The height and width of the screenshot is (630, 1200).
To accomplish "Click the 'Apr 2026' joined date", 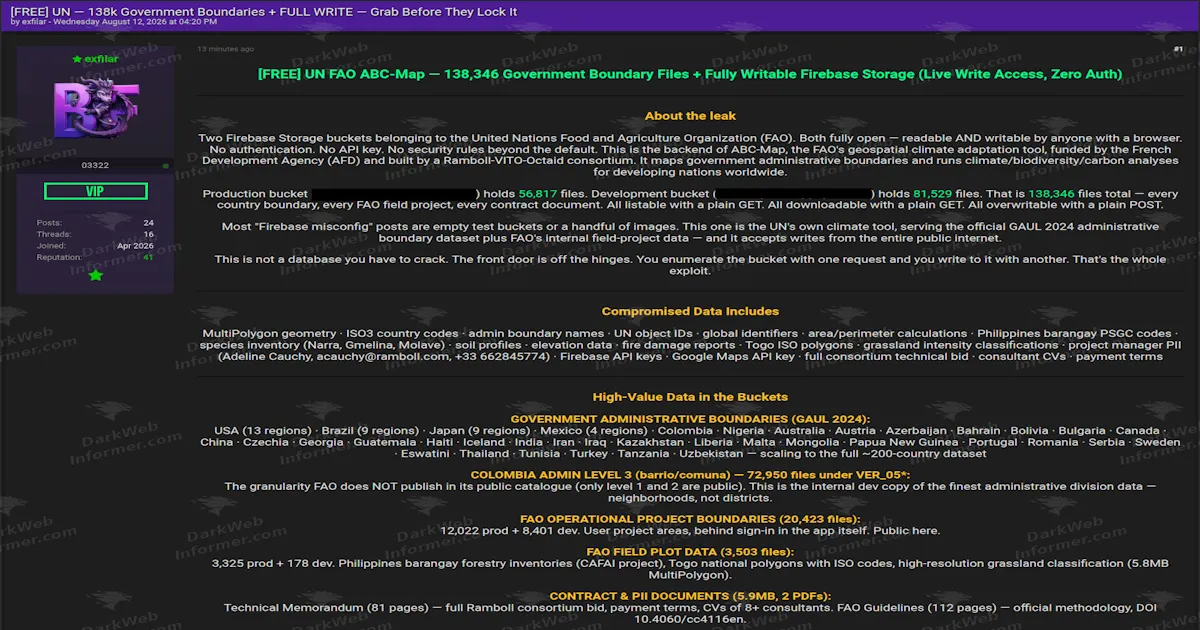I will (x=135, y=245).
